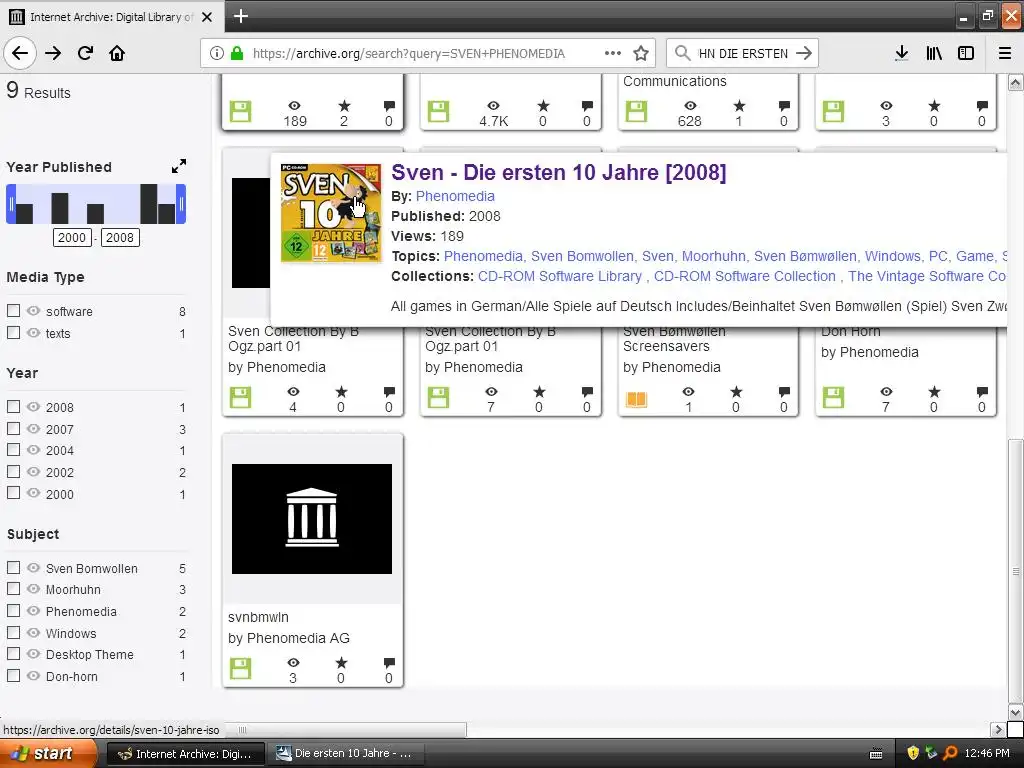Click the green secure padlock icon
The width and height of the screenshot is (1024, 768).
point(236,53)
